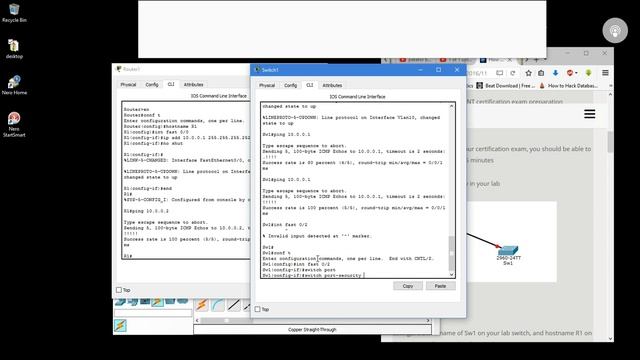Viewport: 640px width, 360px height.
Task: Open the webpage hamburger navigation menu
Action: (589, 114)
